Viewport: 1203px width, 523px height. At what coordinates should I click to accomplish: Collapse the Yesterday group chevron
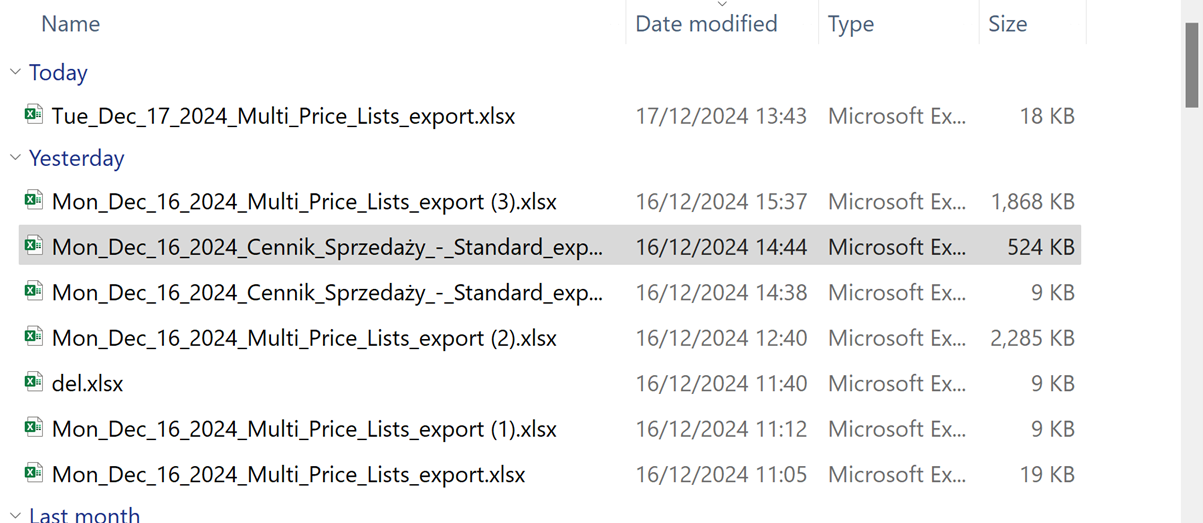pos(15,158)
